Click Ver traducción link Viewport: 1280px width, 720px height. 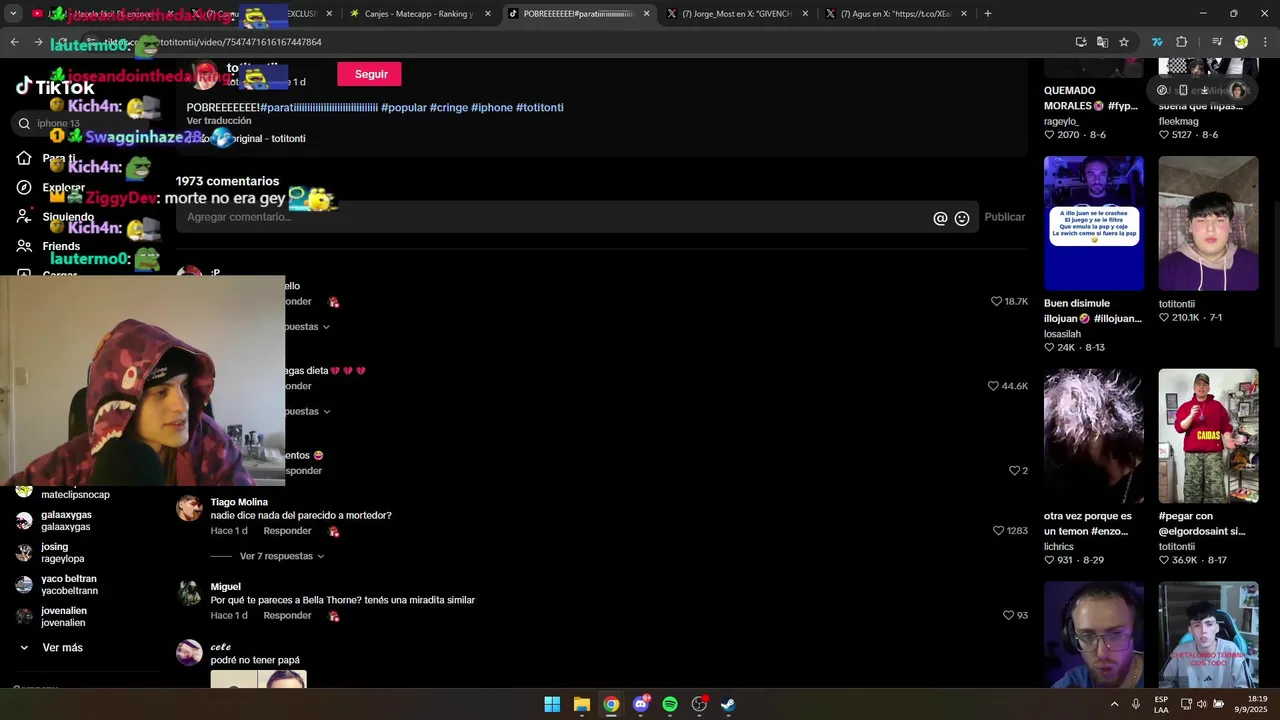coord(219,121)
